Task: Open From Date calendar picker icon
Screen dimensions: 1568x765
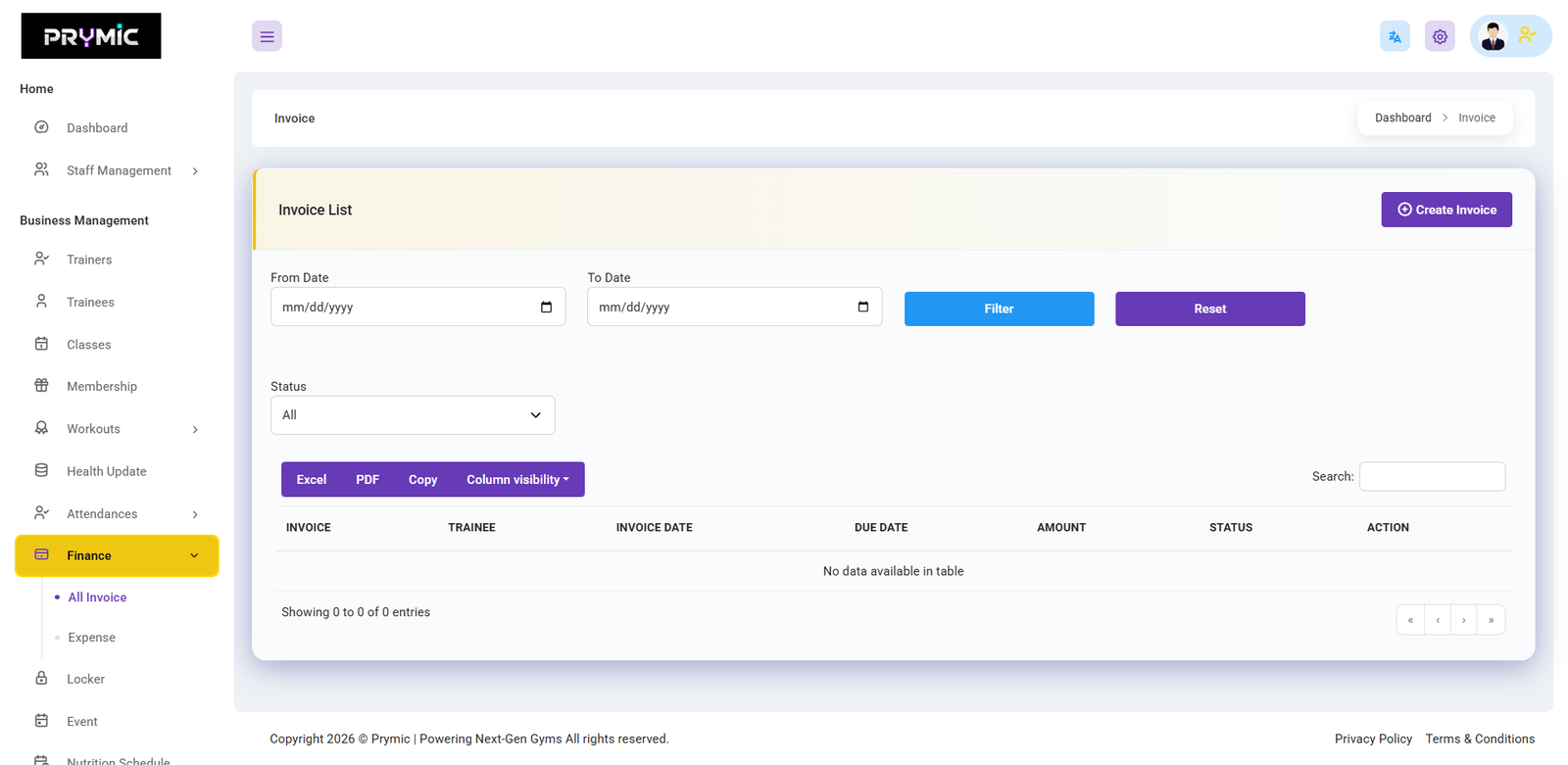Action: 546,308
